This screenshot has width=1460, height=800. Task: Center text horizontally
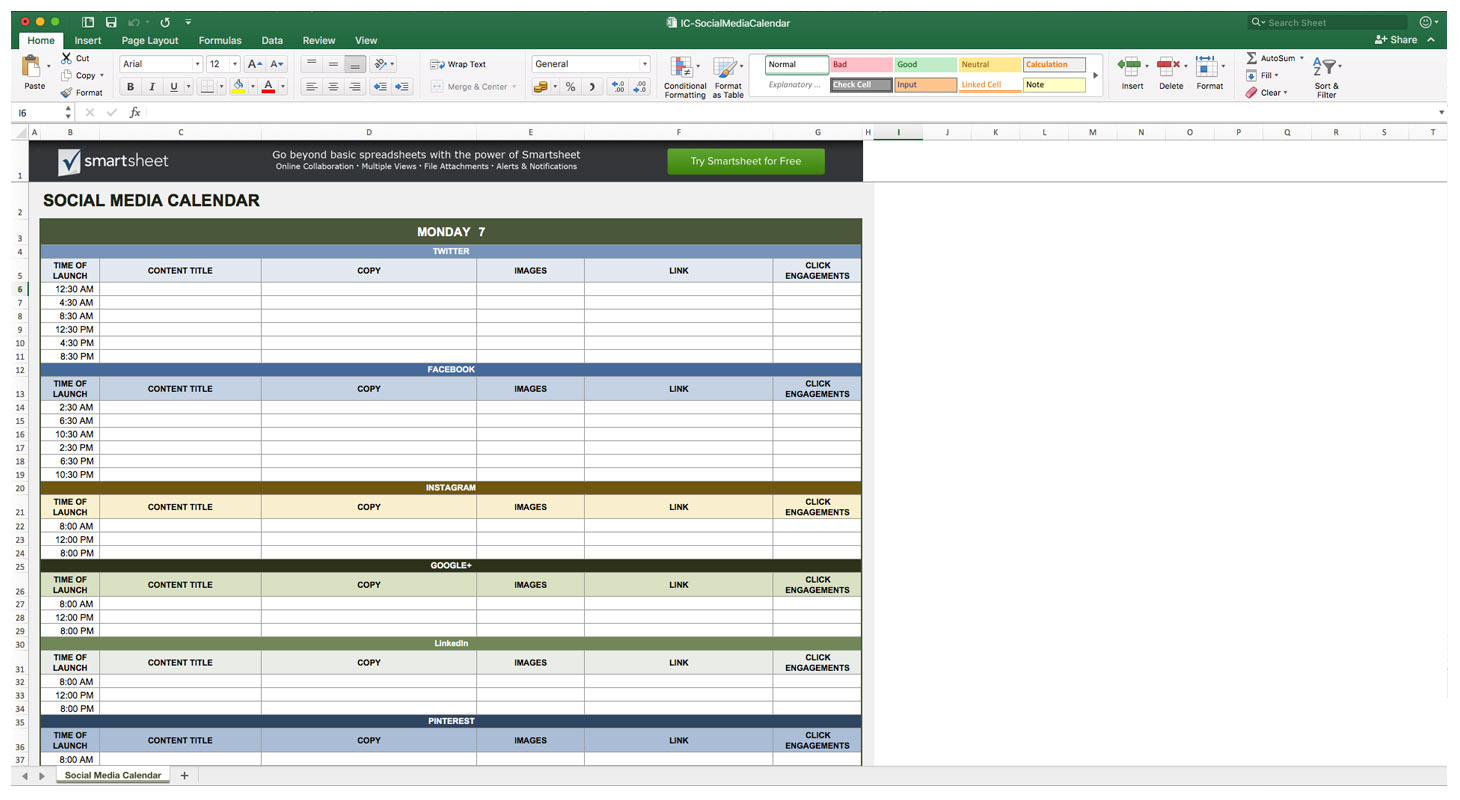click(x=333, y=87)
